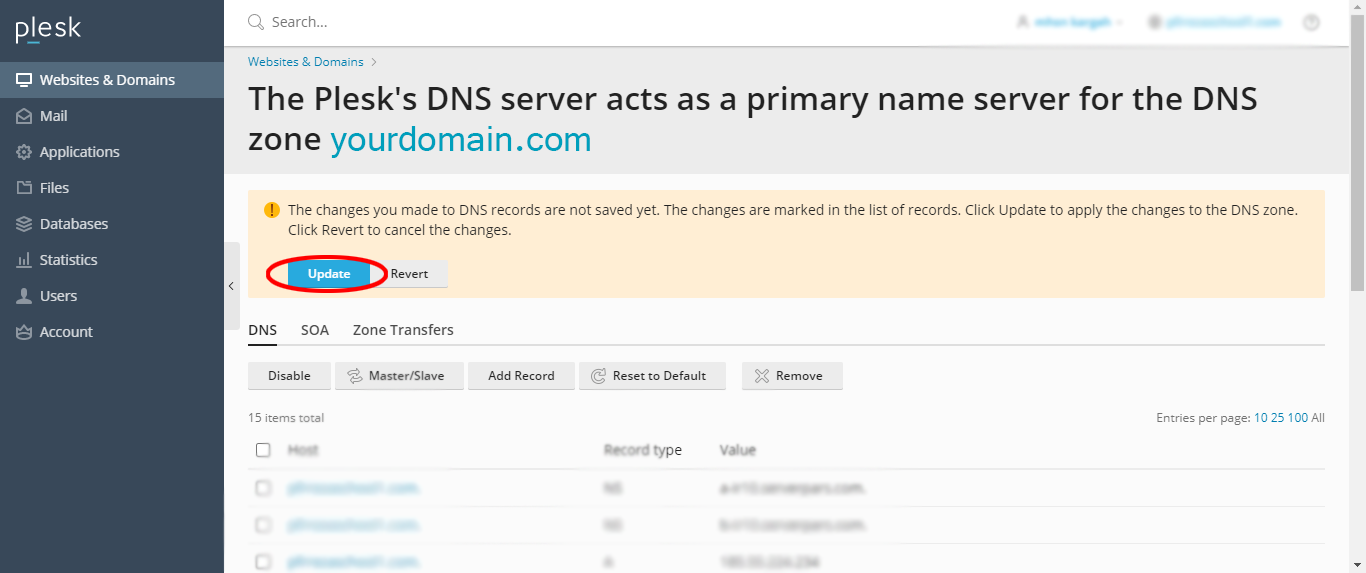Open the help icon in header
Image resolution: width=1366 pixels, height=573 pixels.
(1312, 22)
